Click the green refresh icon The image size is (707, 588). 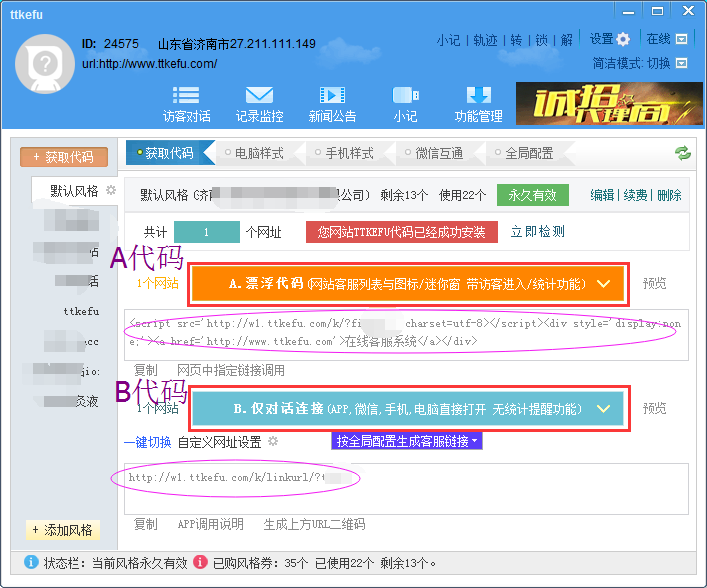click(683, 153)
